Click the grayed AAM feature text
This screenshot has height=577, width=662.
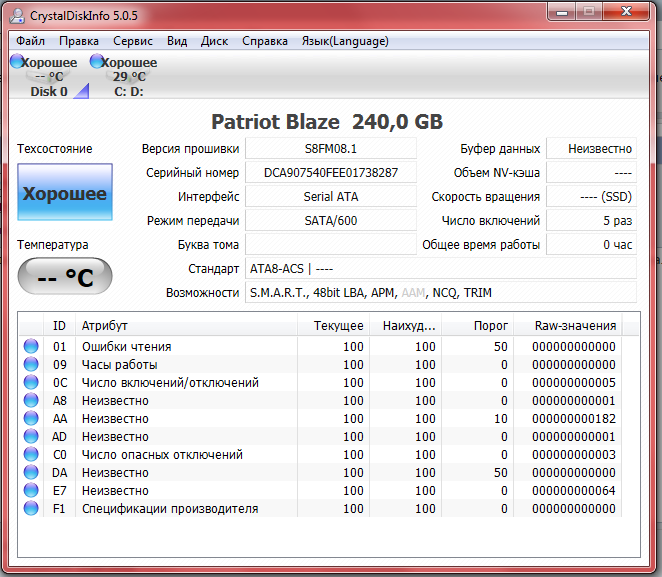pos(413,293)
